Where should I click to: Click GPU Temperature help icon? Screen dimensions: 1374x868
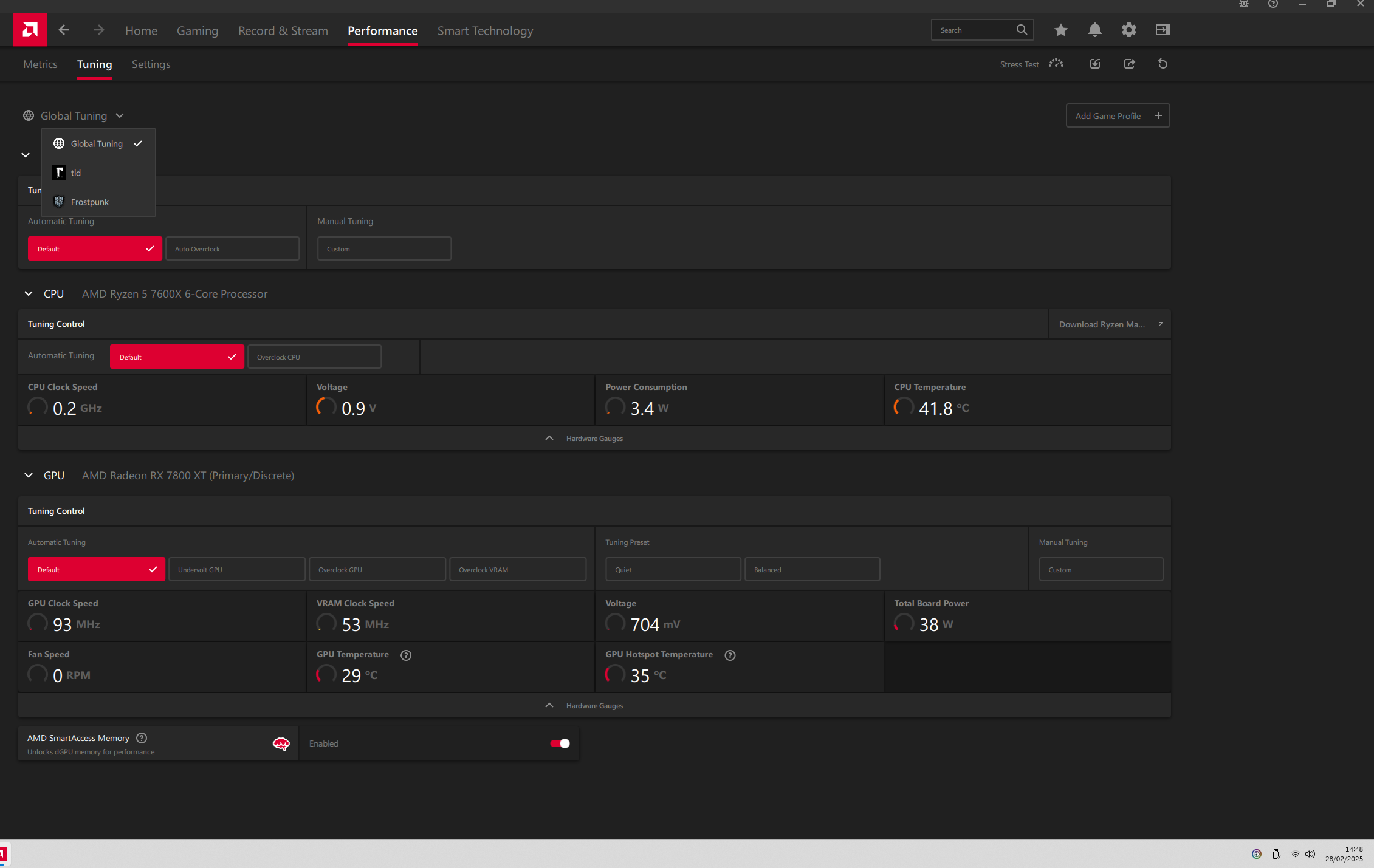point(406,655)
